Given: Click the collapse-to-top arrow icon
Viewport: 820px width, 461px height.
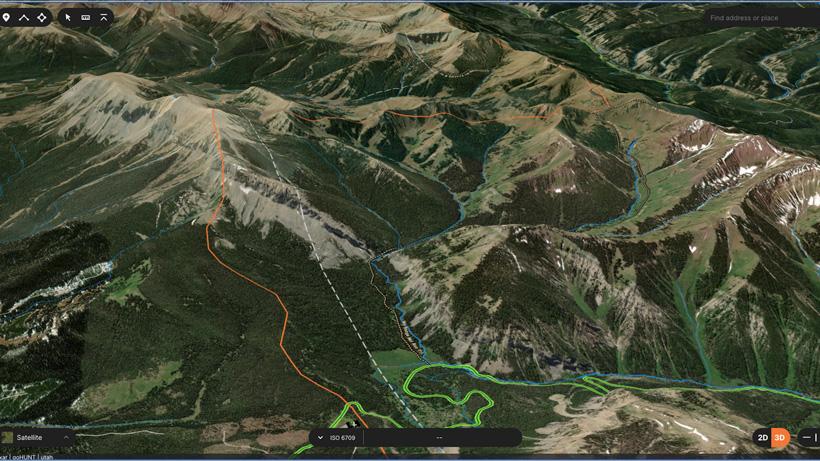Looking at the screenshot, I should pyautogui.click(x=104, y=18).
